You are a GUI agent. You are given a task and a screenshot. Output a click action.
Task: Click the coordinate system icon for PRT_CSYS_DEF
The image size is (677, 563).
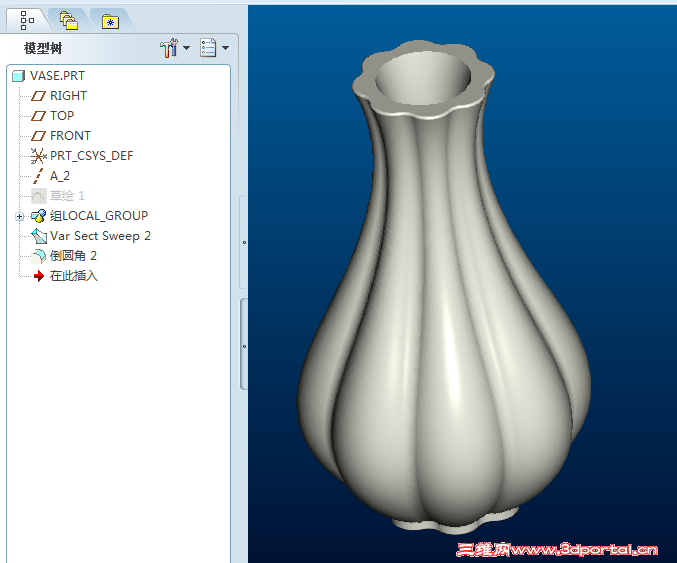[x=38, y=156]
